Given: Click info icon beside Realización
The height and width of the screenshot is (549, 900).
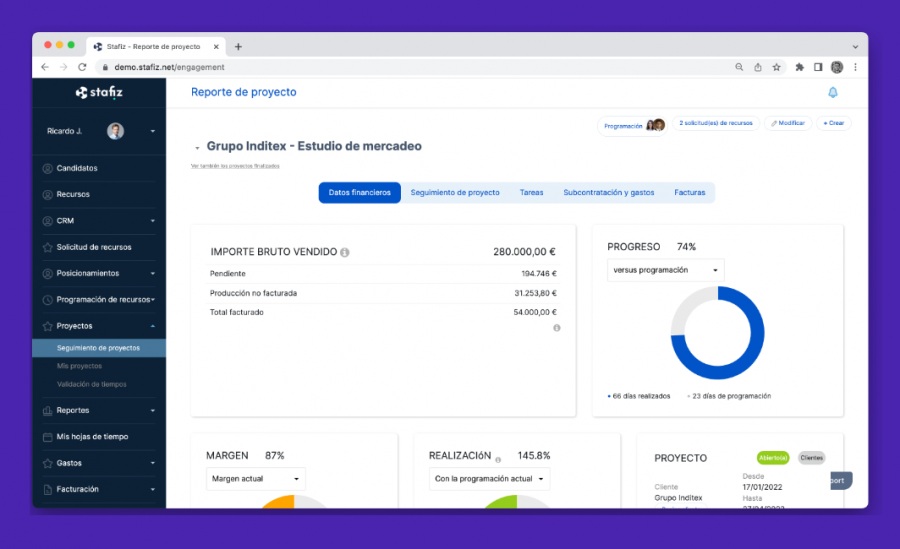Looking at the screenshot, I should click(x=498, y=459).
